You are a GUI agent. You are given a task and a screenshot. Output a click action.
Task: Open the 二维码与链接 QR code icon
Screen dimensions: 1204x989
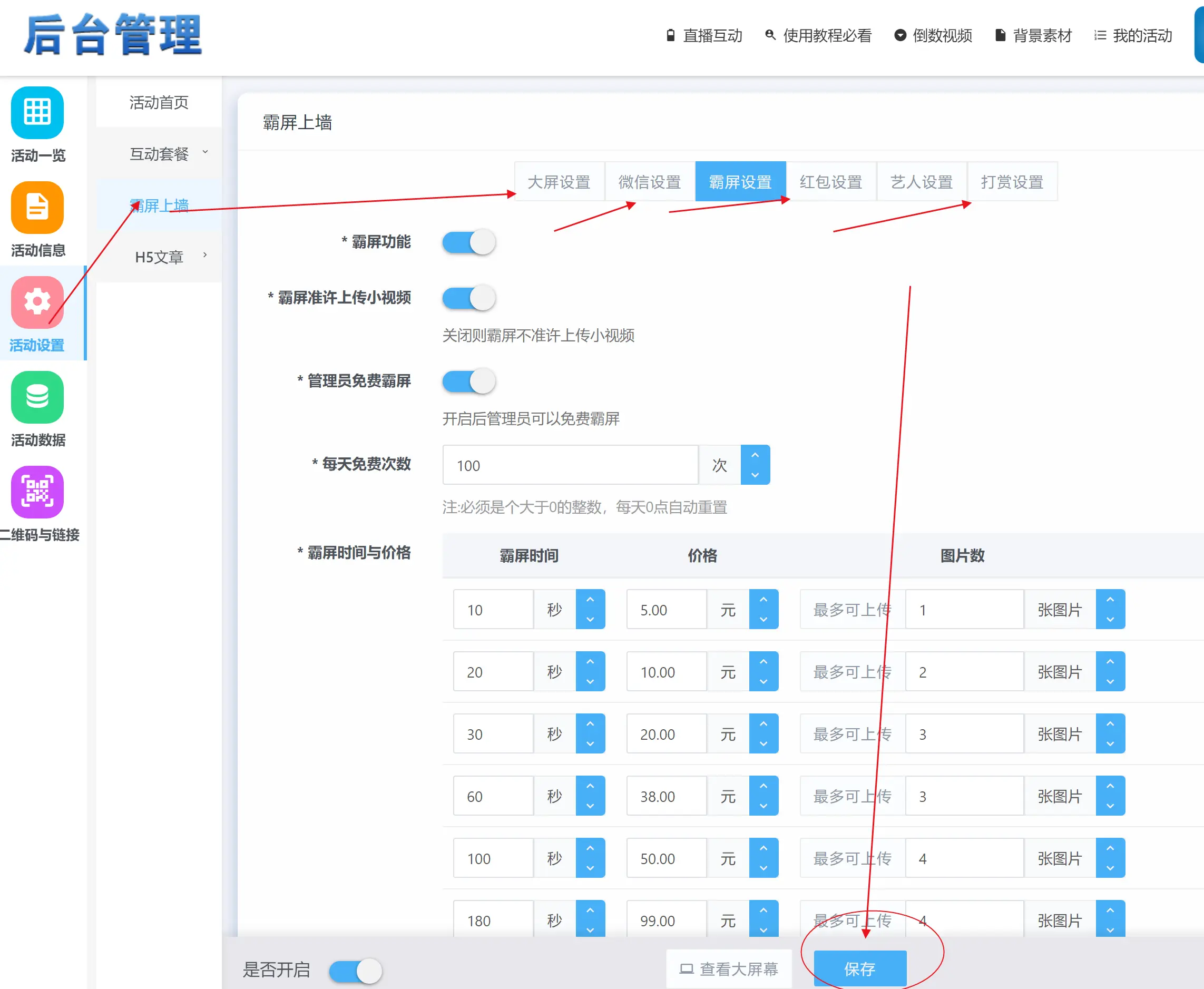coord(37,492)
